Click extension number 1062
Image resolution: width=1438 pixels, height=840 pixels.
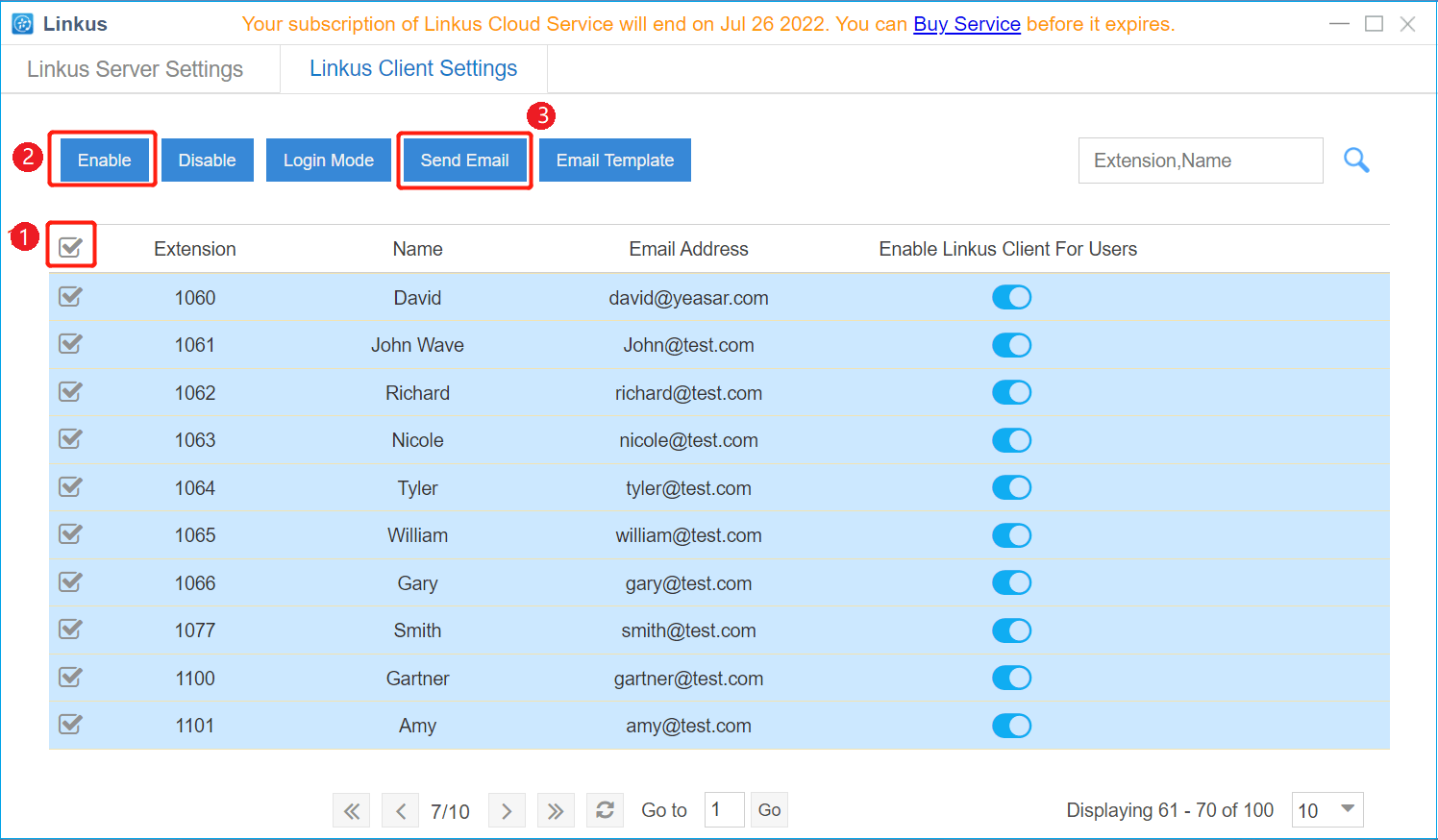(195, 393)
